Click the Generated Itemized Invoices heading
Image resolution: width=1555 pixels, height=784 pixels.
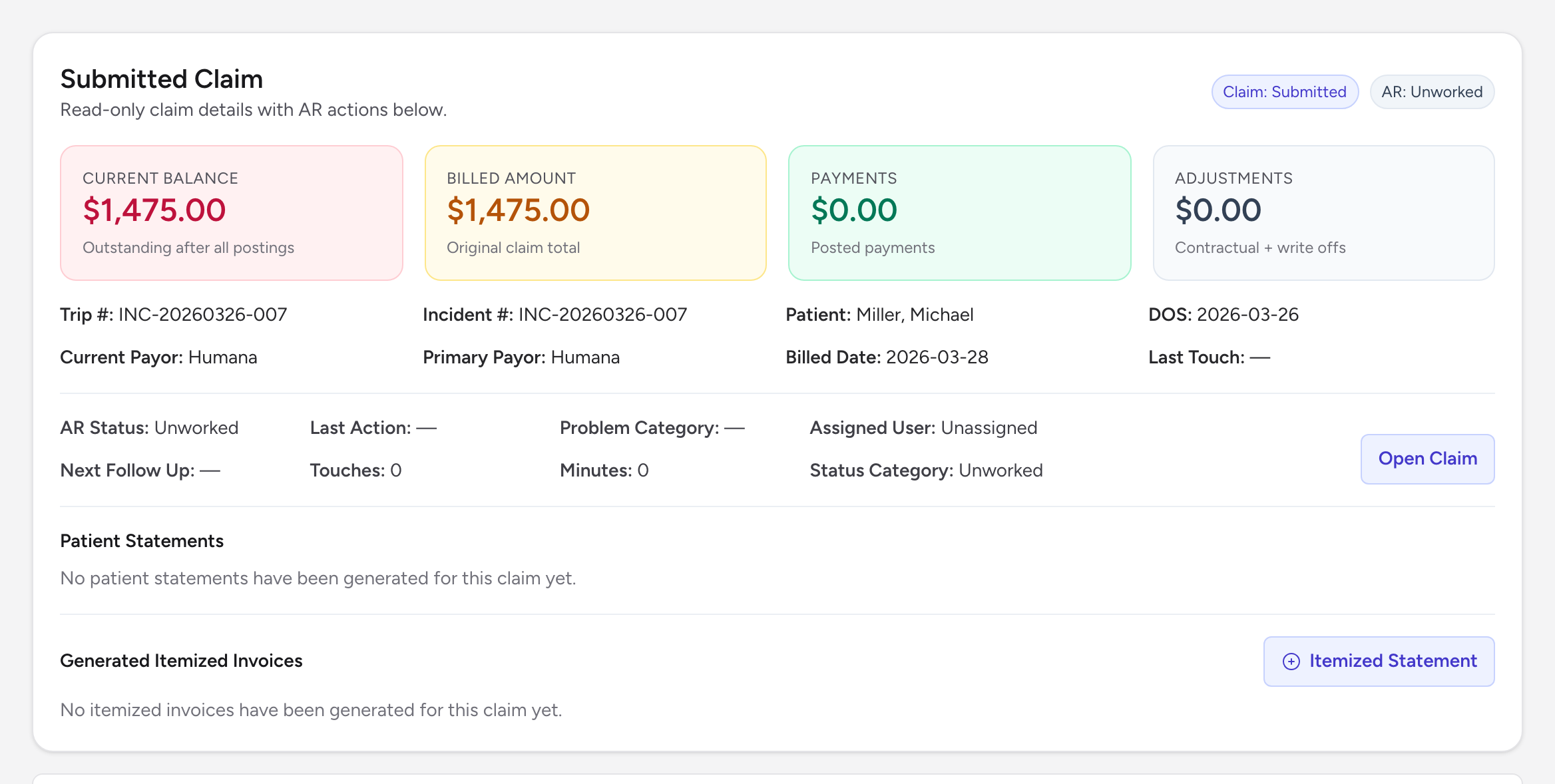point(181,661)
